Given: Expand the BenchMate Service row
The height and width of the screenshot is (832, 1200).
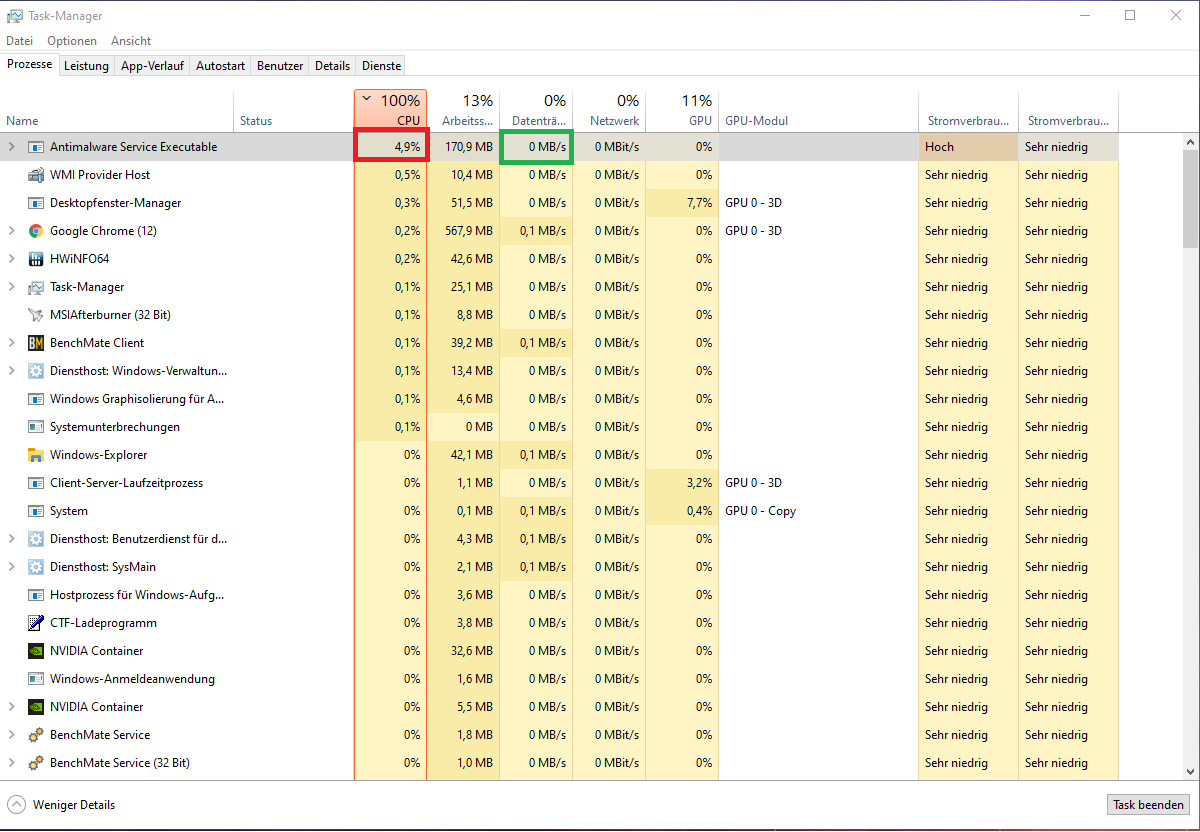Looking at the screenshot, I should tap(12, 735).
